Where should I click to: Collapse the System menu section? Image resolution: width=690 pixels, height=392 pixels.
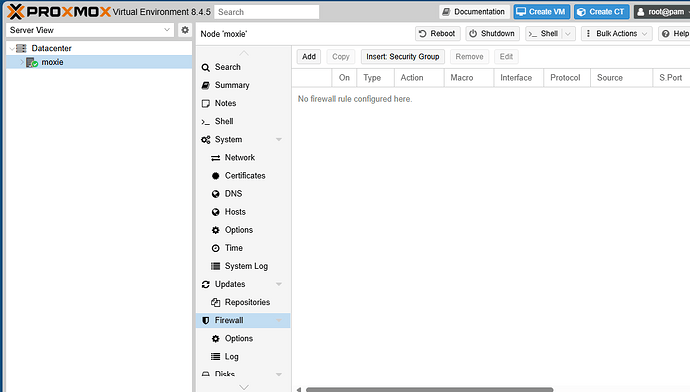pos(279,139)
